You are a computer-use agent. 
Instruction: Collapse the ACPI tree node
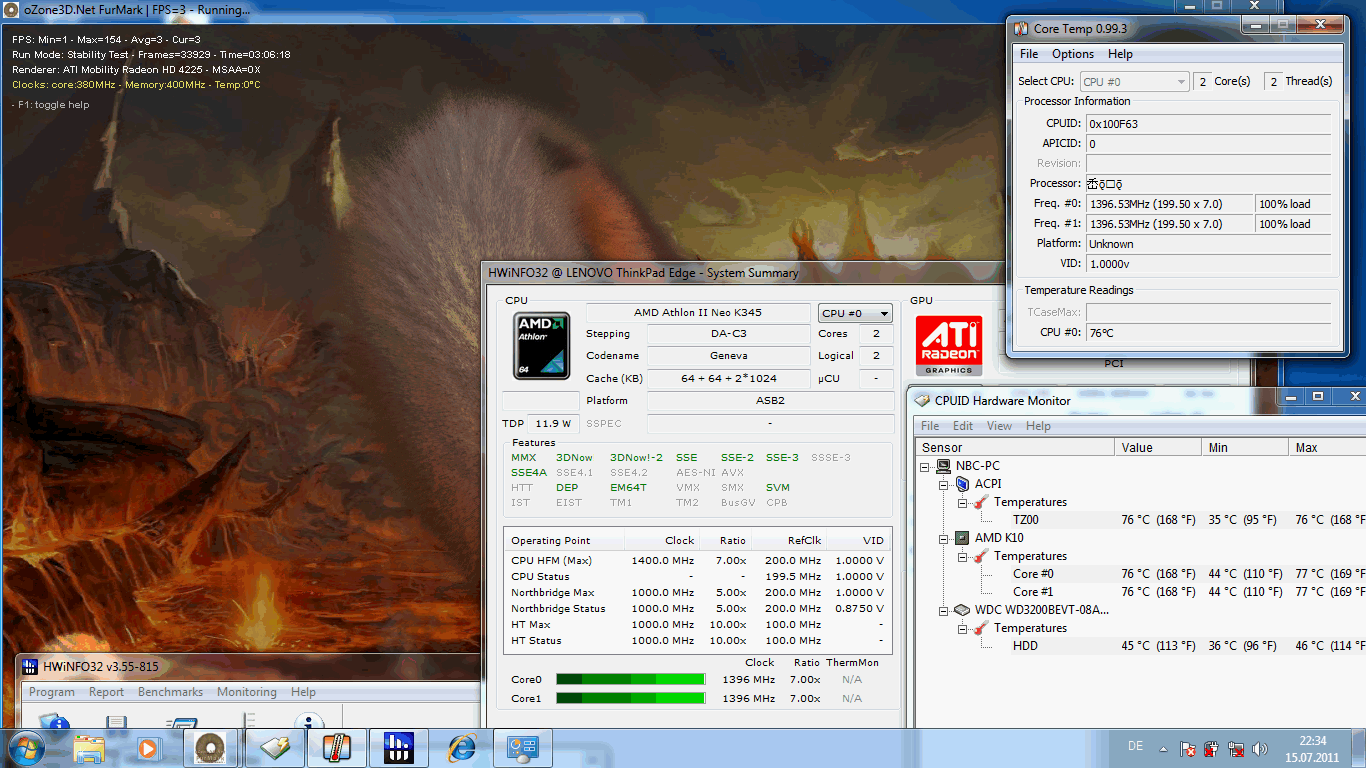(x=943, y=484)
